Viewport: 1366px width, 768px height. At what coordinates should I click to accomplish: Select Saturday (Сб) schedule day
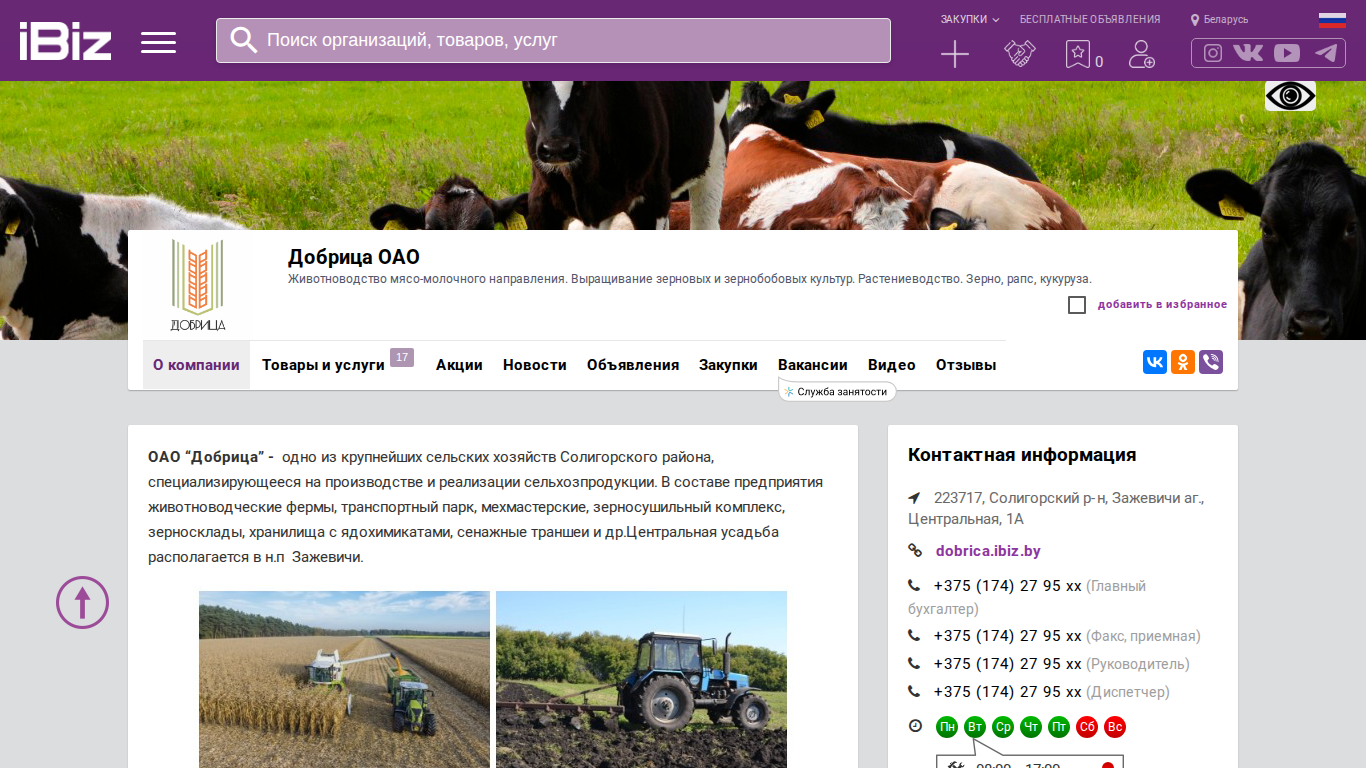point(1087,727)
